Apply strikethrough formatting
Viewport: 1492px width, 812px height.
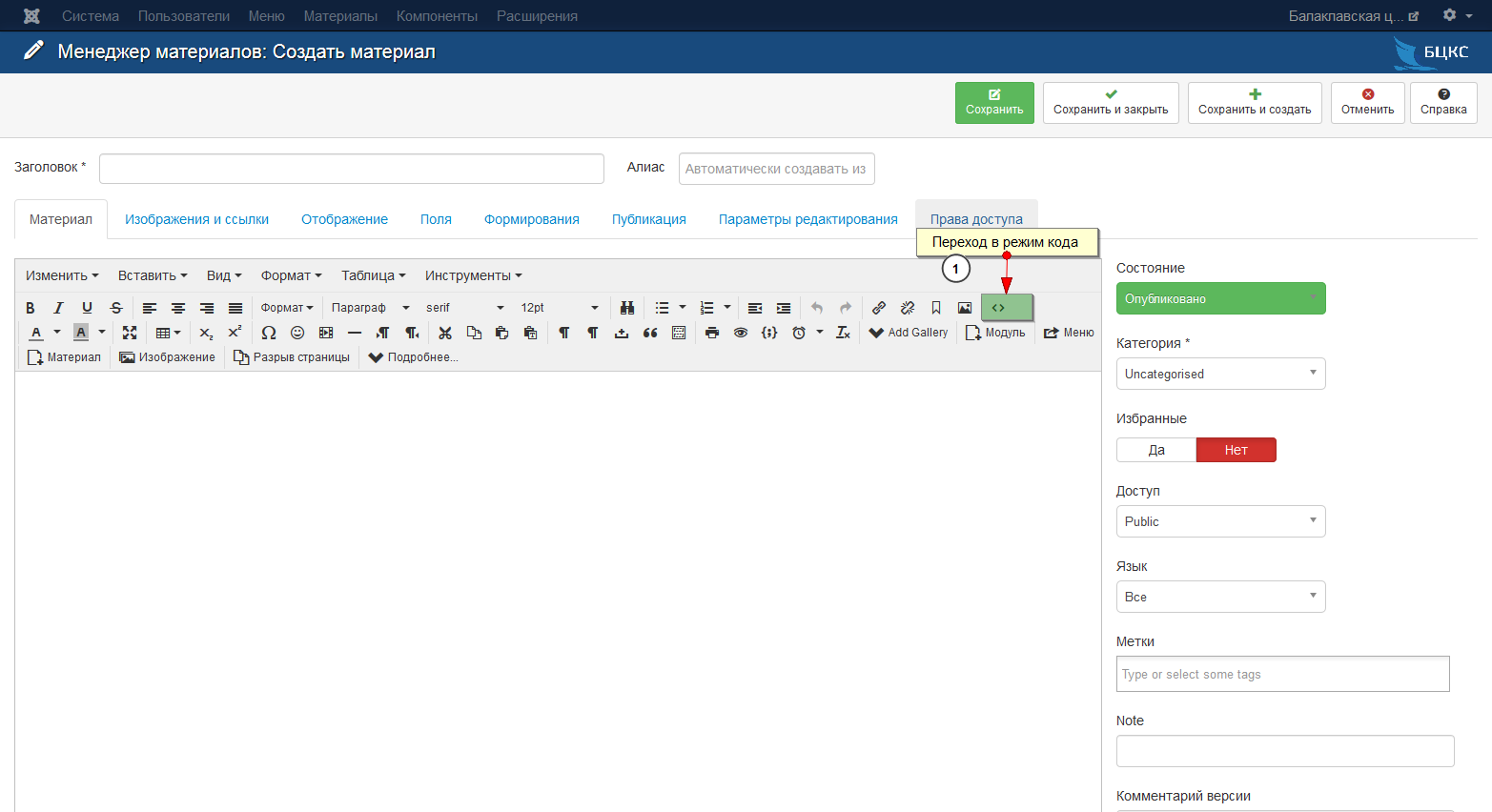tap(116, 308)
